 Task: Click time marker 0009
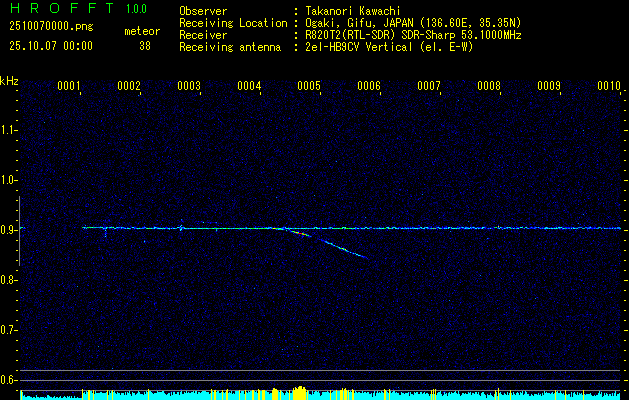coord(549,86)
